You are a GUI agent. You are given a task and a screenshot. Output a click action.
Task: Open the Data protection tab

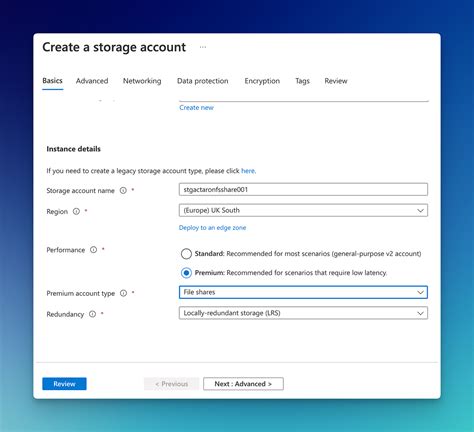click(203, 81)
